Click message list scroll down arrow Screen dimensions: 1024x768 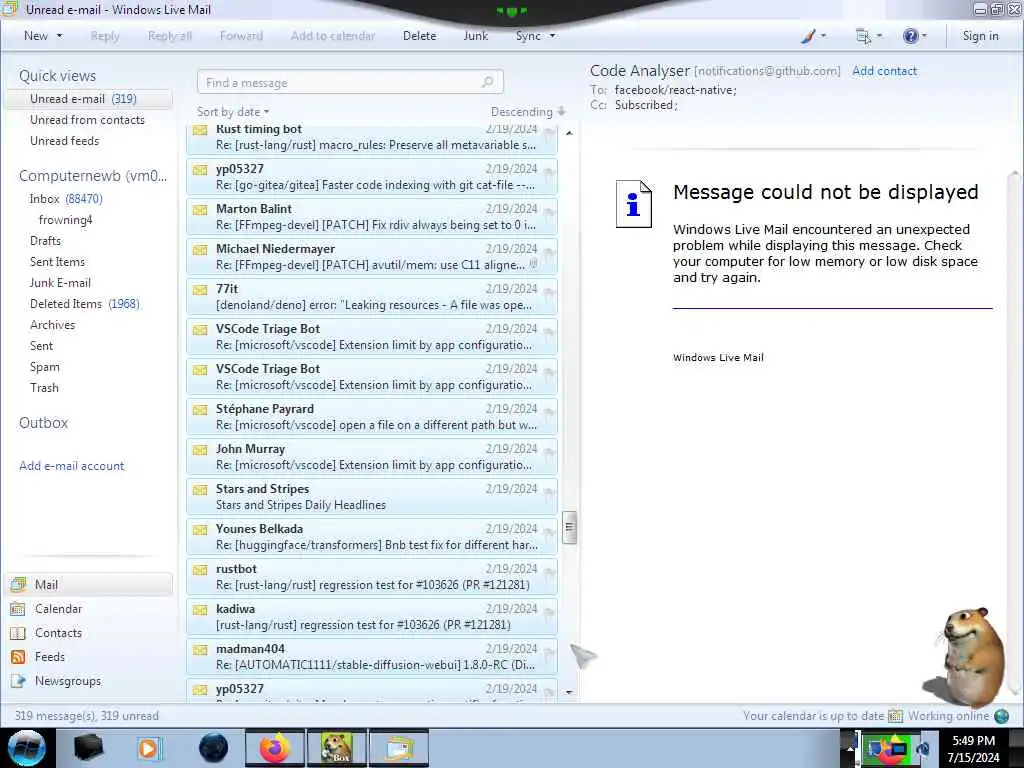pyautogui.click(x=569, y=692)
